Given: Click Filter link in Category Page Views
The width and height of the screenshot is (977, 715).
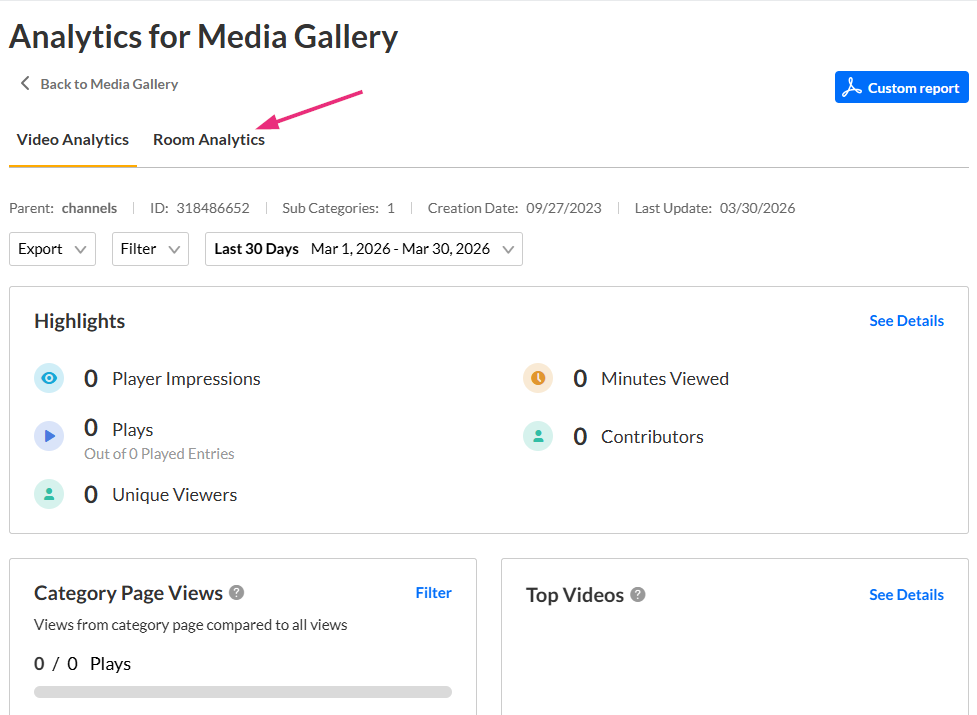Looking at the screenshot, I should click(433, 593).
